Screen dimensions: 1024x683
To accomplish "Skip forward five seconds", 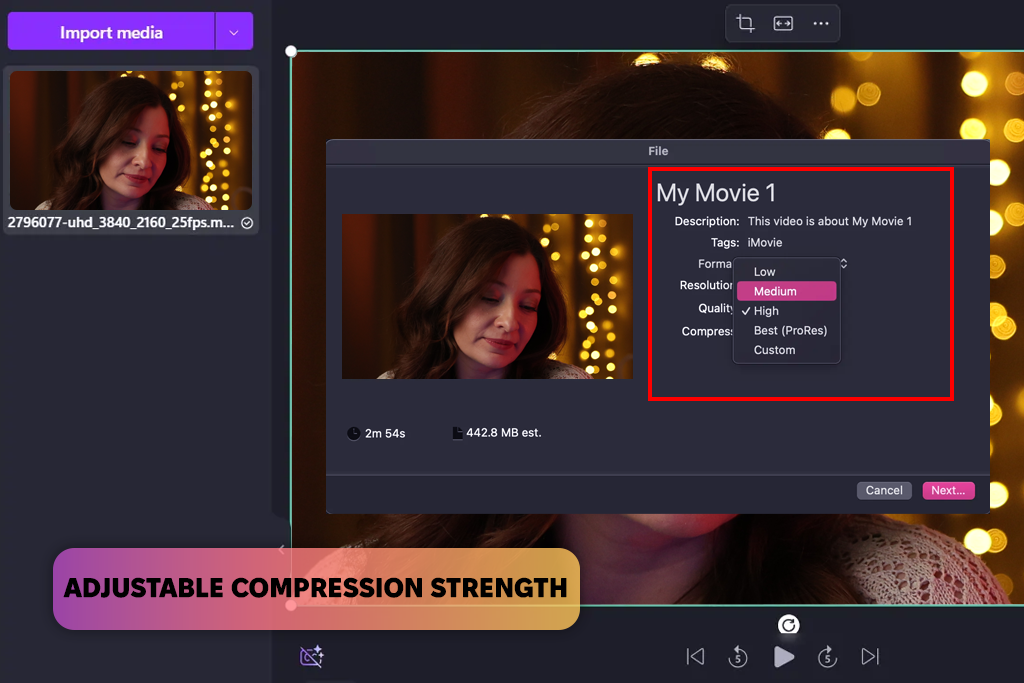I will (827, 656).
